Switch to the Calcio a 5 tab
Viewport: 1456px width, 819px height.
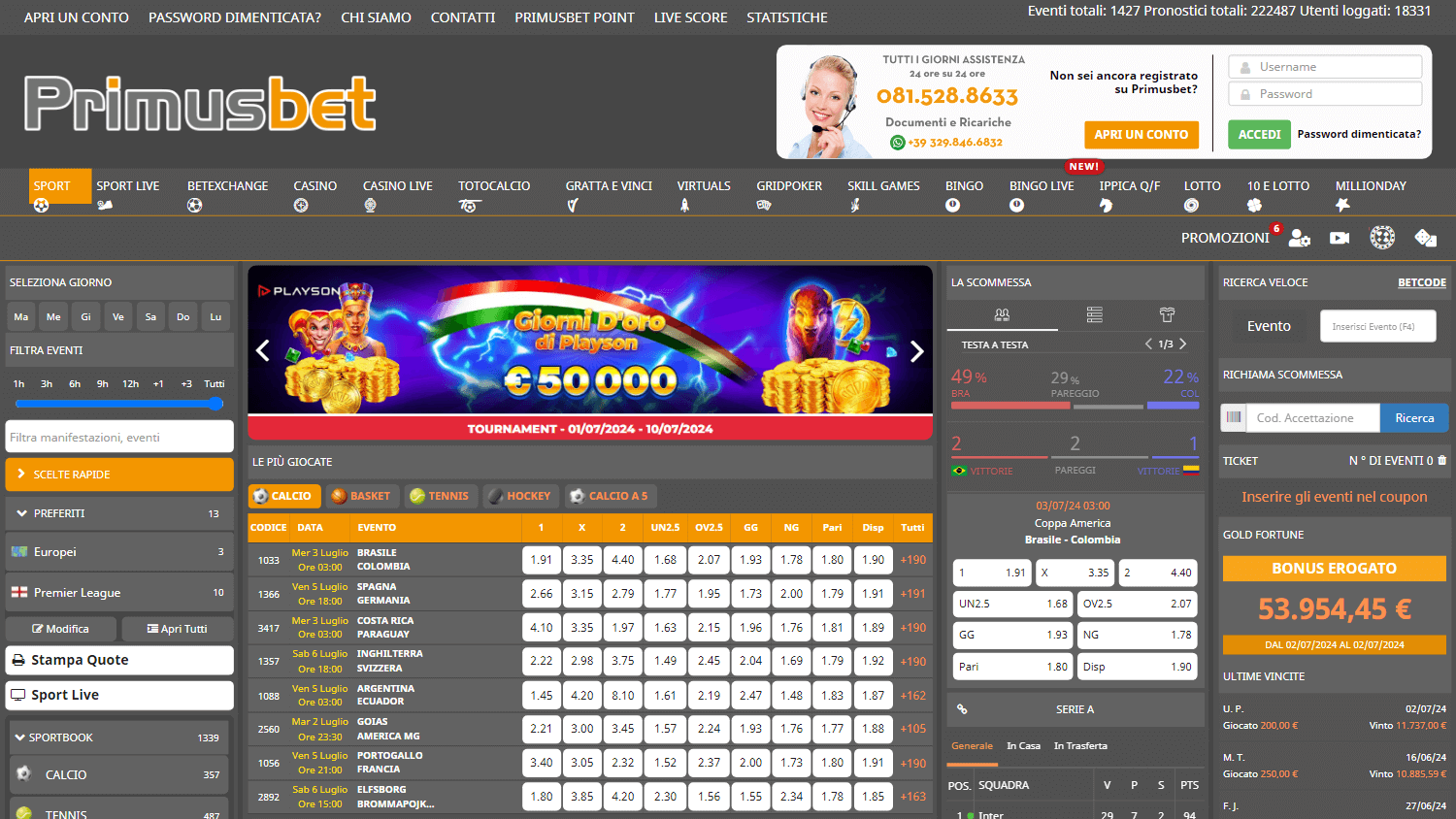[x=610, y=496]
